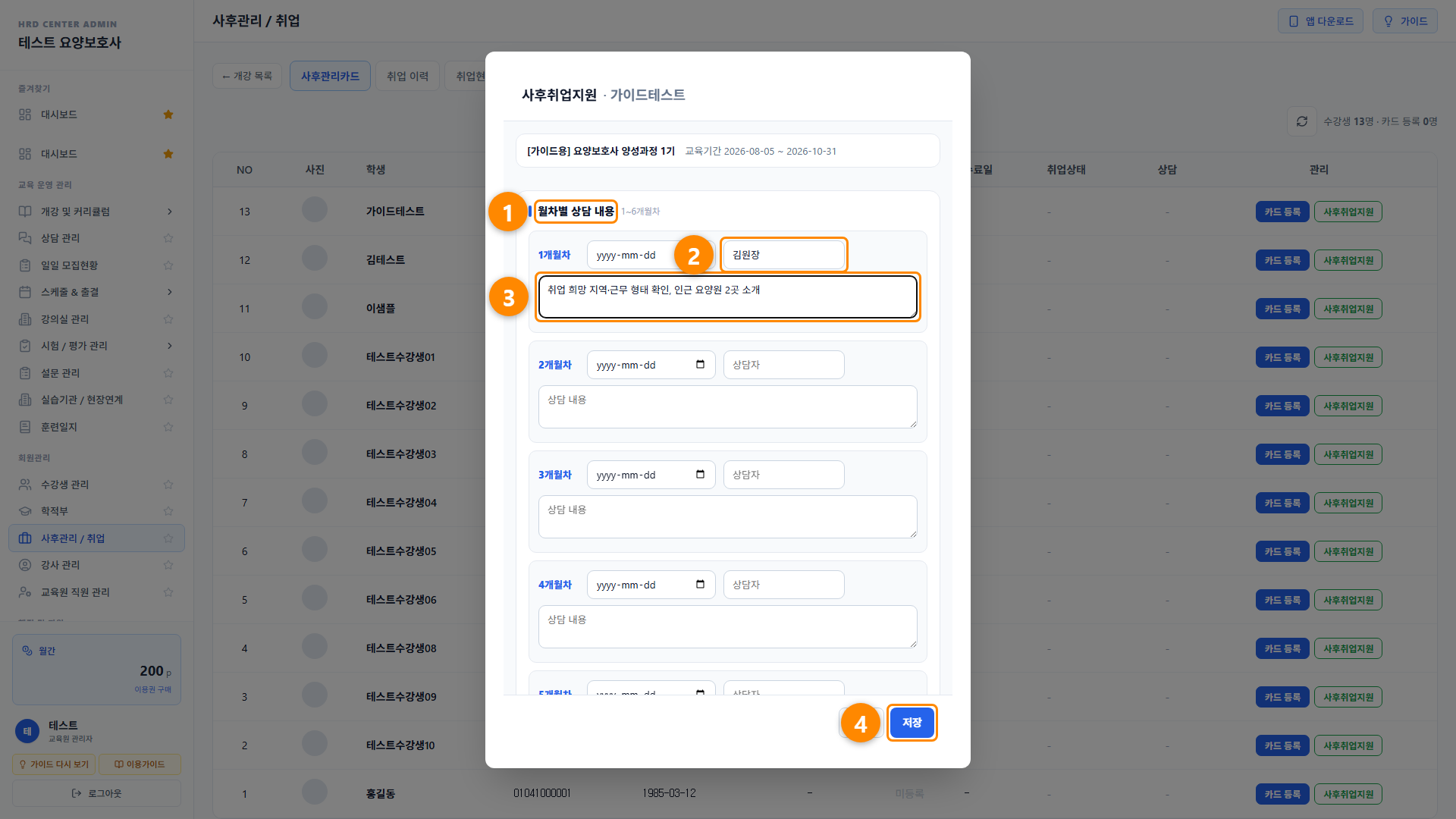Image resolution: width=1456 pixels, height=819 pixels.
Task: Click the 로그아웃 icon button
Action: 96,793
